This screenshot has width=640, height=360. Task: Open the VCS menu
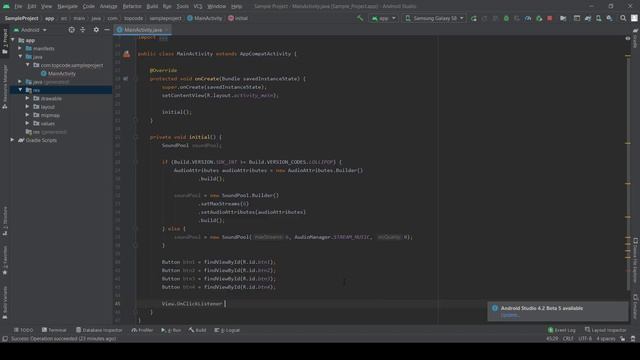point(198,6)
